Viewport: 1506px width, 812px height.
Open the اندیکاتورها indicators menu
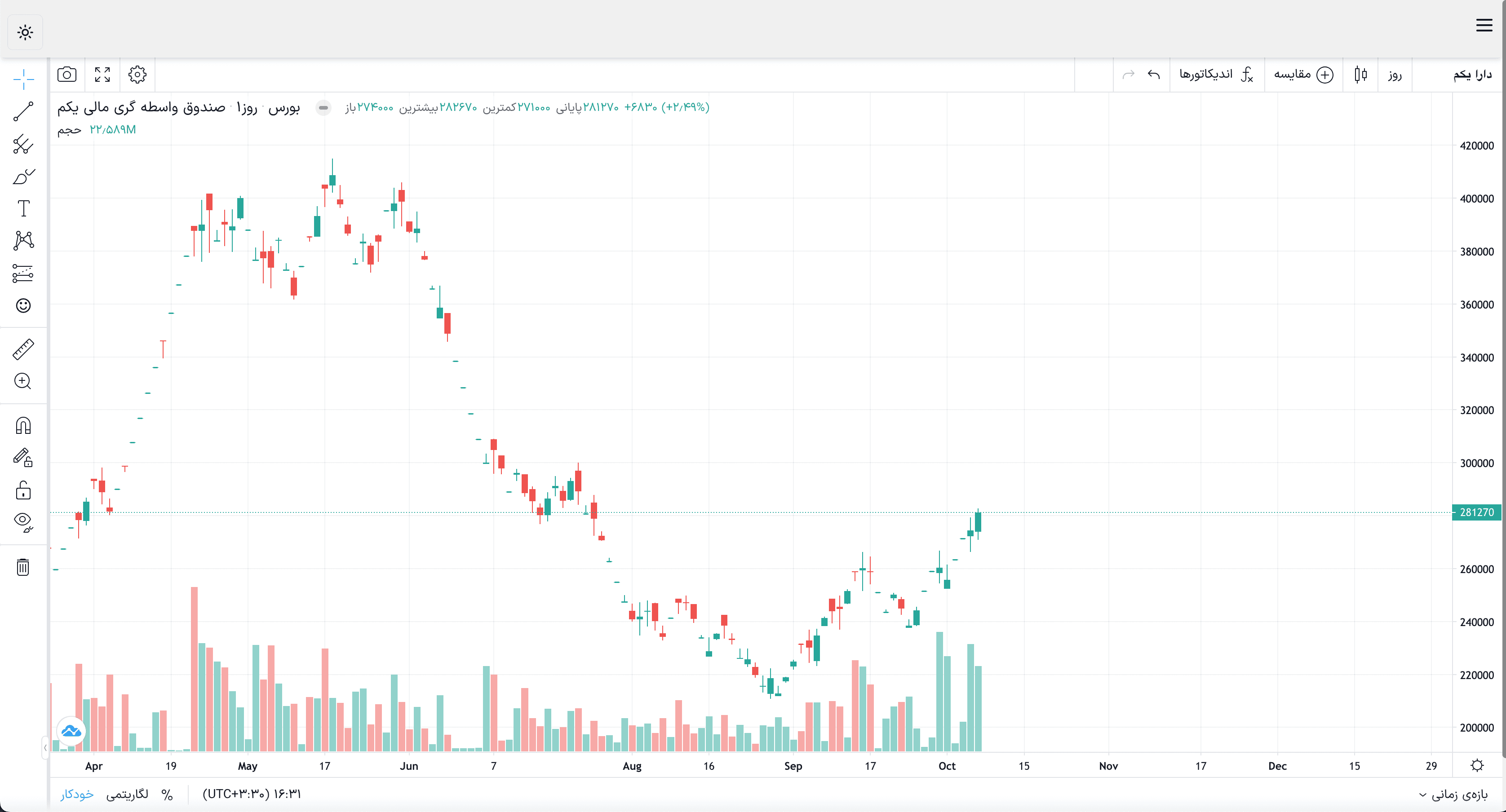coord(1216,74)
